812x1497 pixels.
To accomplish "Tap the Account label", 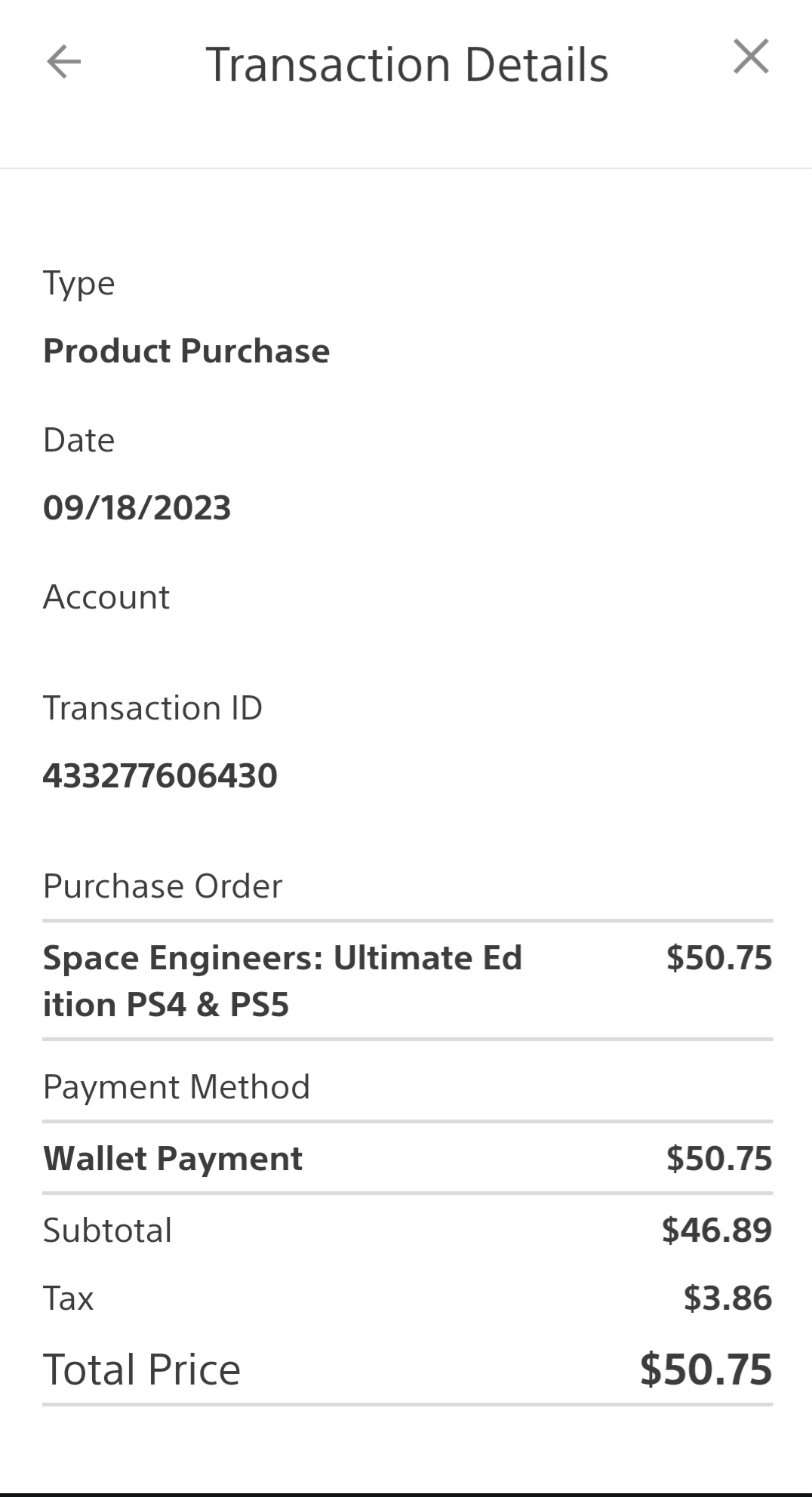I will coord(106,597).
